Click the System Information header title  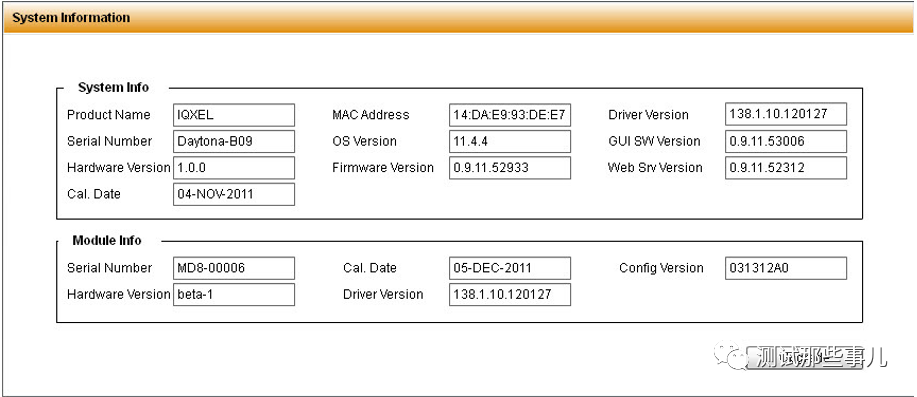(x=71, y=18)
